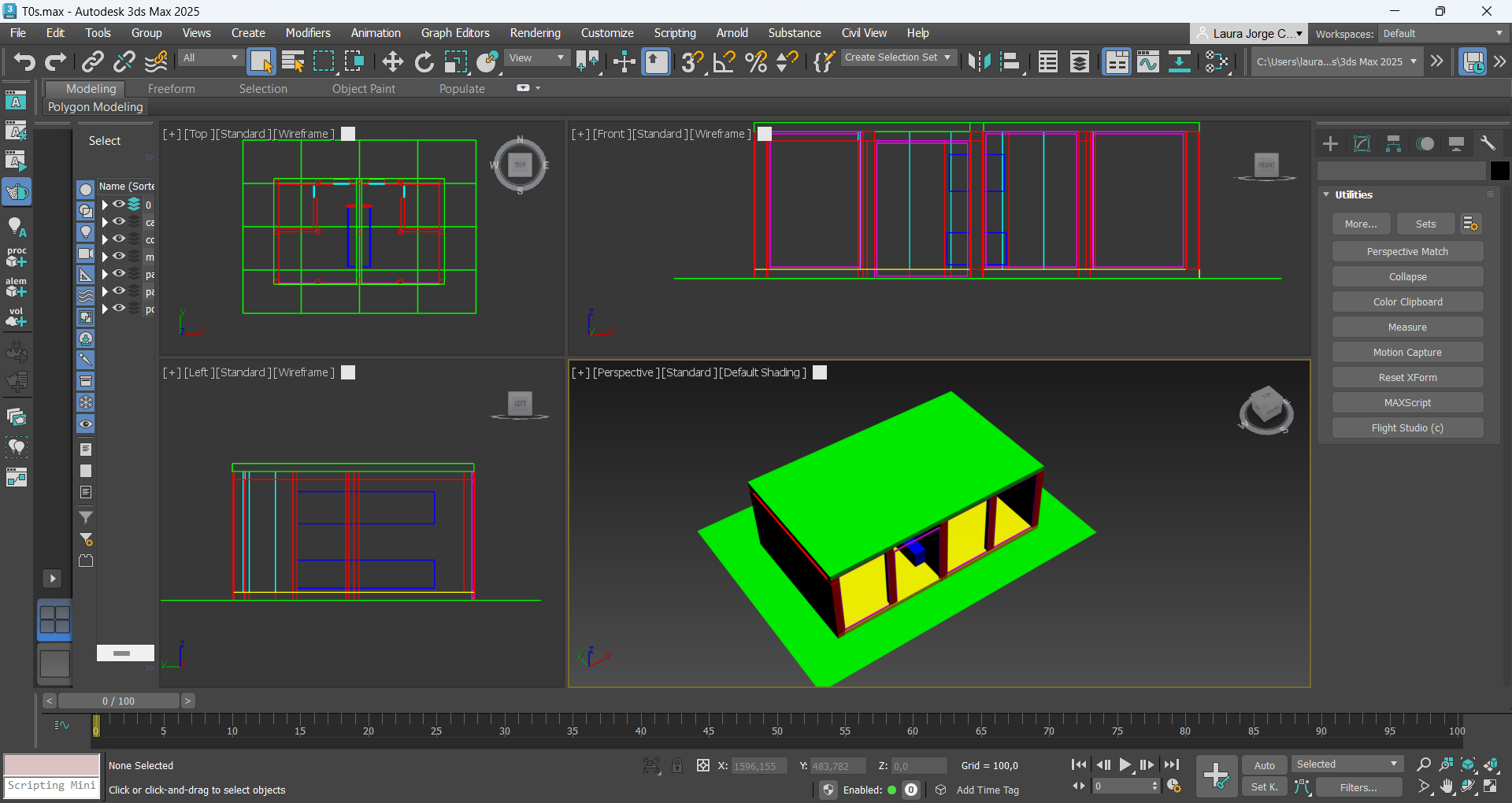Open the Scripting menu
The width and height of the screenshot is (1512, 803).
(x=675, y=33)
